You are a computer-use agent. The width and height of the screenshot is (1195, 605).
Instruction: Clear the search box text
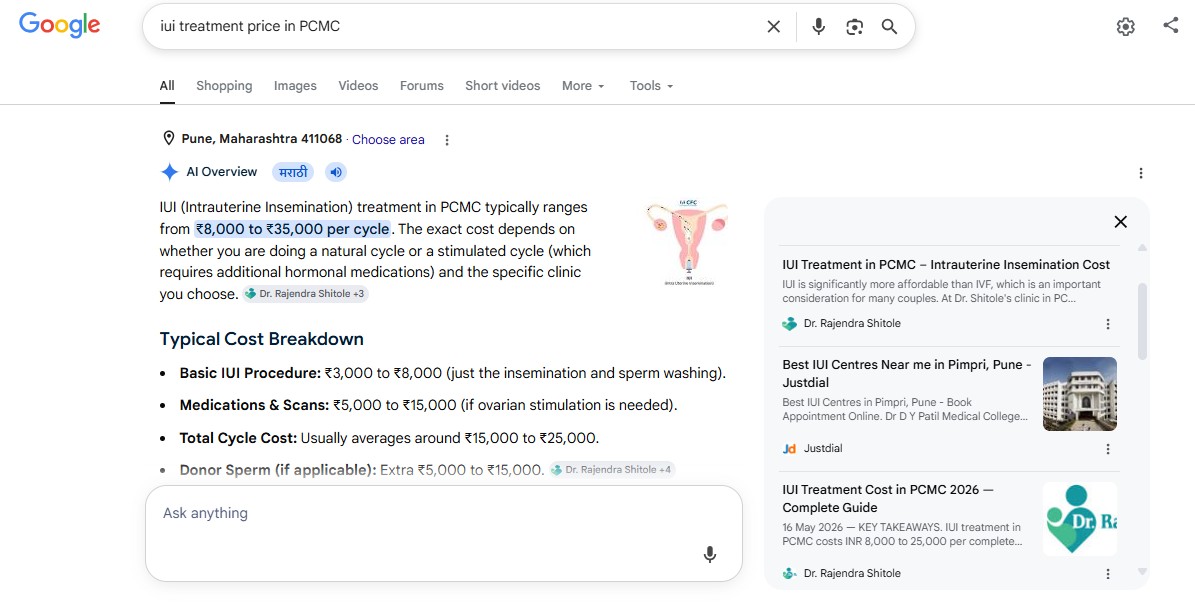click(774, 27)
